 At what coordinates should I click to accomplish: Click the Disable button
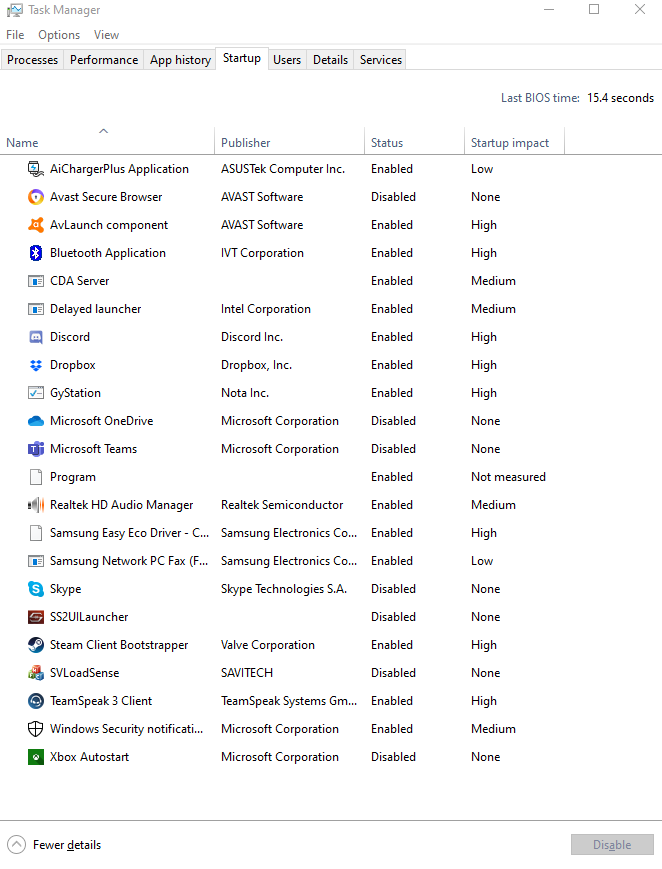pos(612,845)
